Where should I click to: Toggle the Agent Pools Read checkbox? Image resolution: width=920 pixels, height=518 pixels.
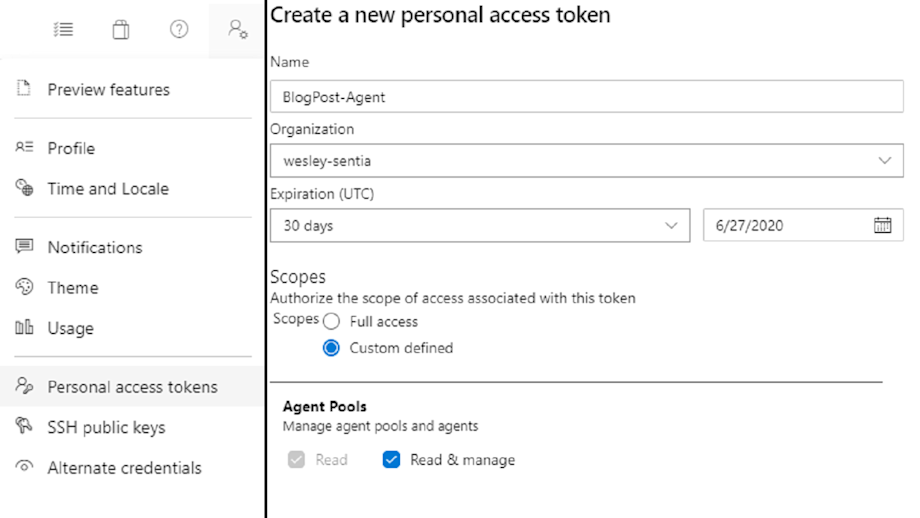pos(296,459)
